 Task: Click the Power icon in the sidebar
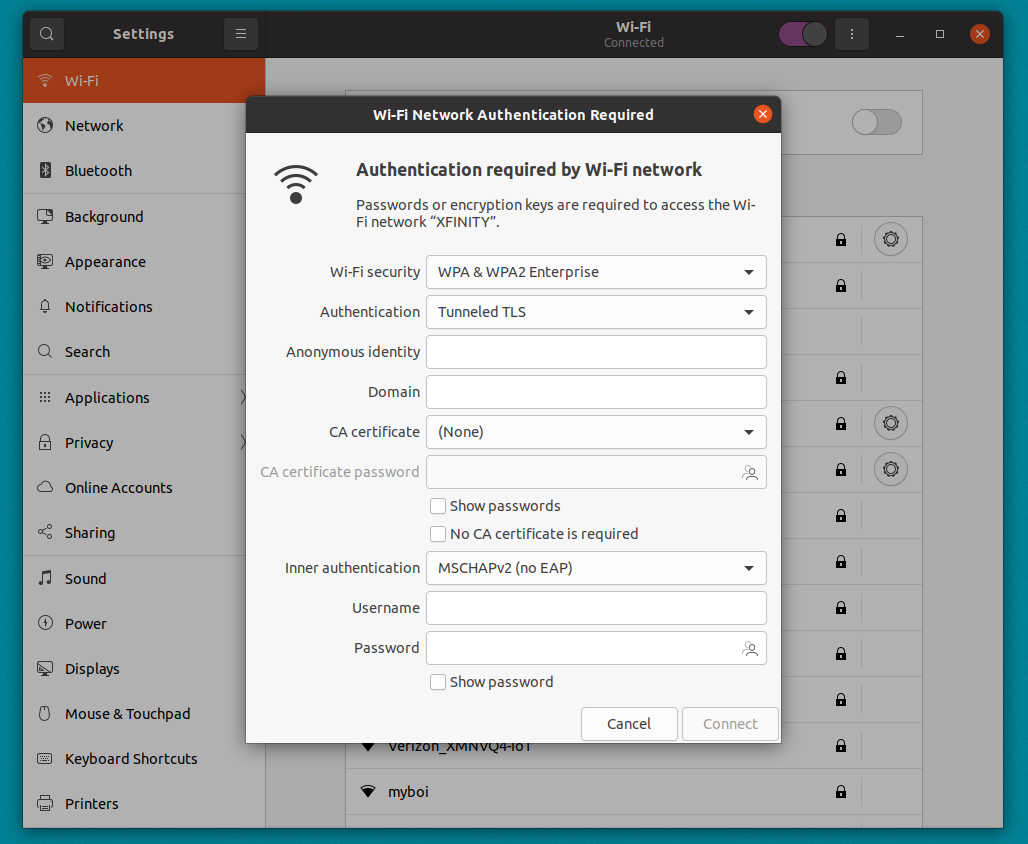pos(45,623)
